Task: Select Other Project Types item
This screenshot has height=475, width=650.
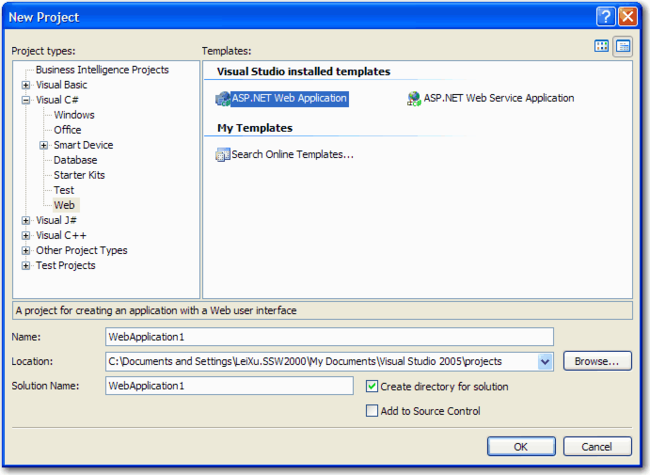Action: click(x=81, y=250)
